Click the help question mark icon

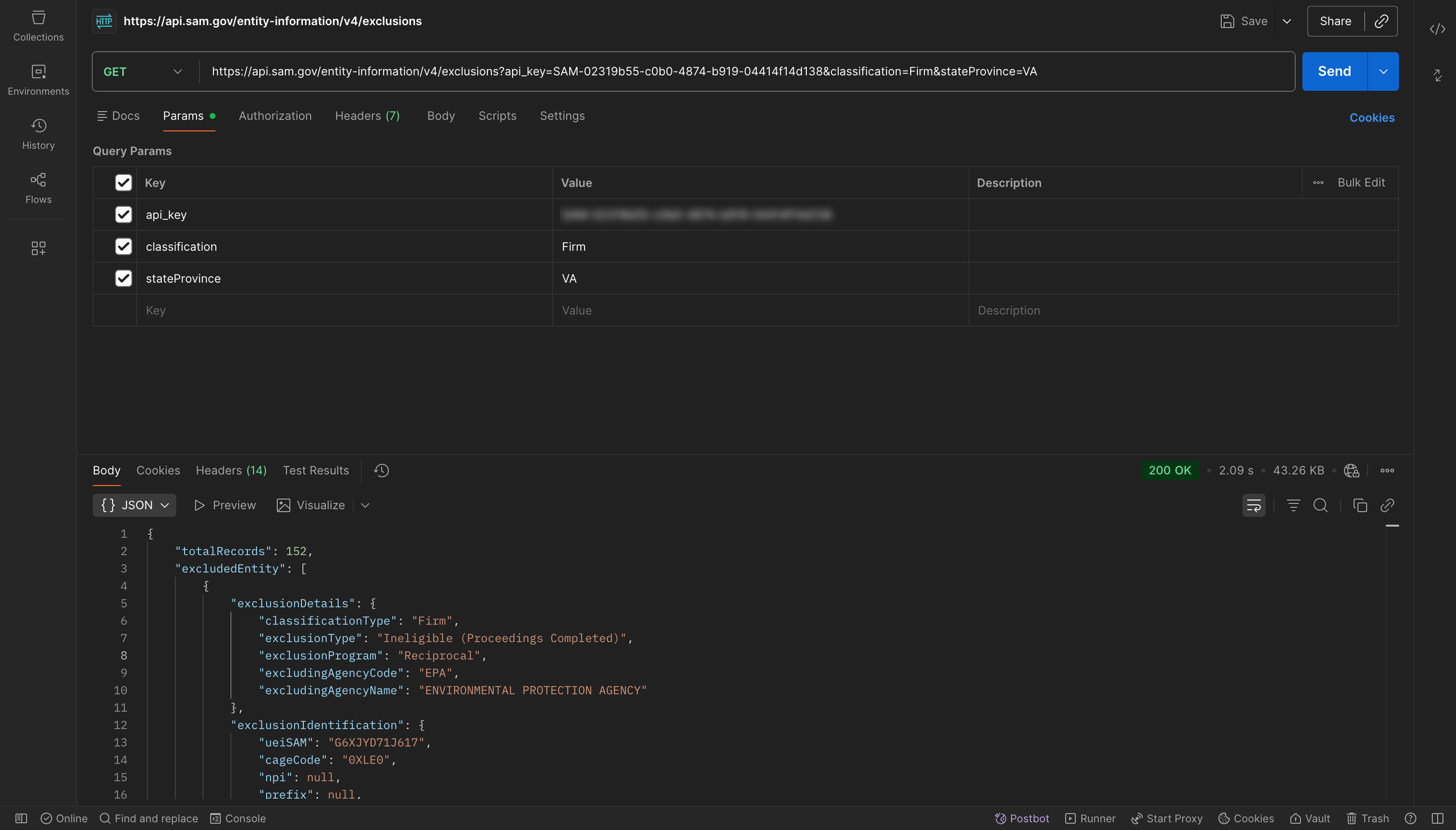1411,818
